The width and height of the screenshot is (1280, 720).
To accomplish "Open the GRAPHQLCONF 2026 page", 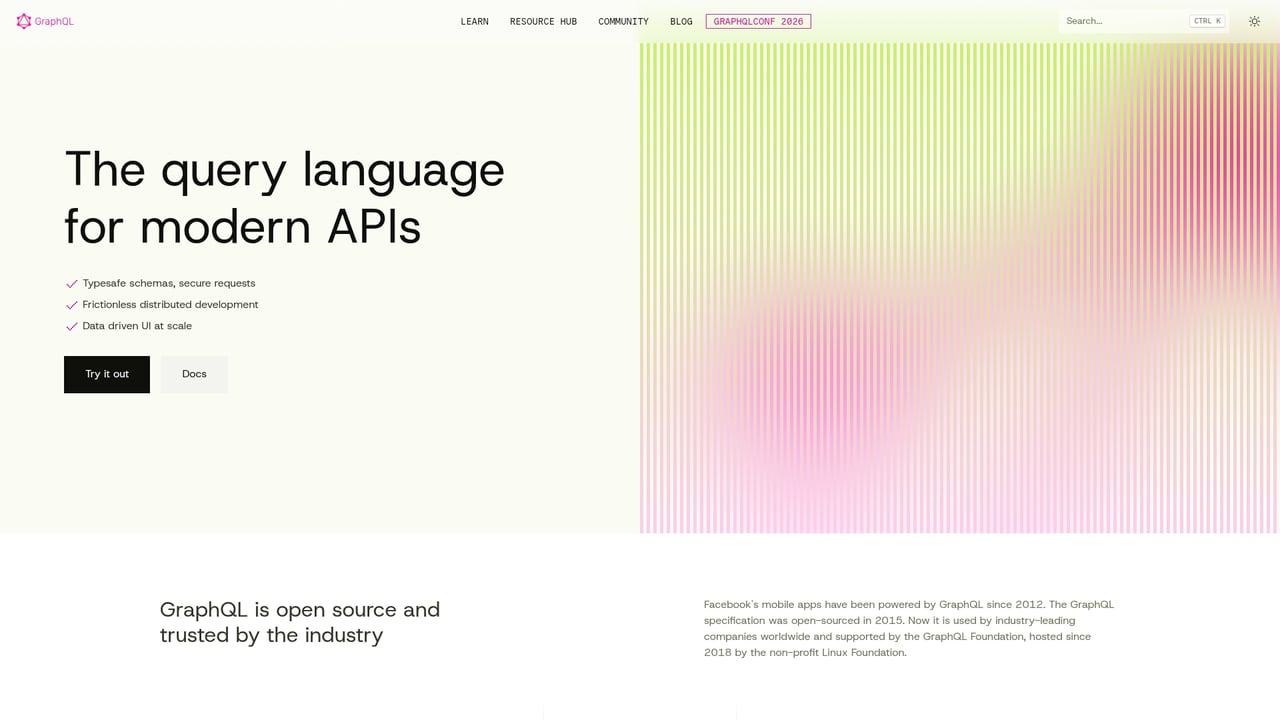I will (758, 21).
